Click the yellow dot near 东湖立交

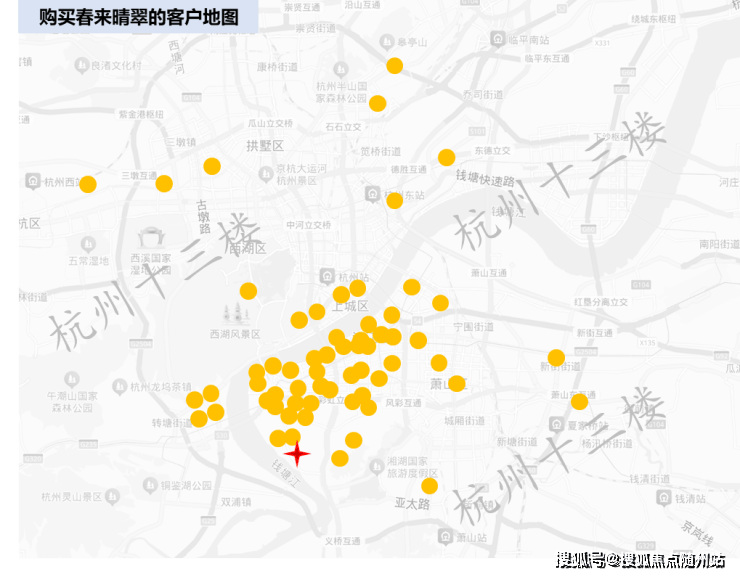tap(446, 157)
